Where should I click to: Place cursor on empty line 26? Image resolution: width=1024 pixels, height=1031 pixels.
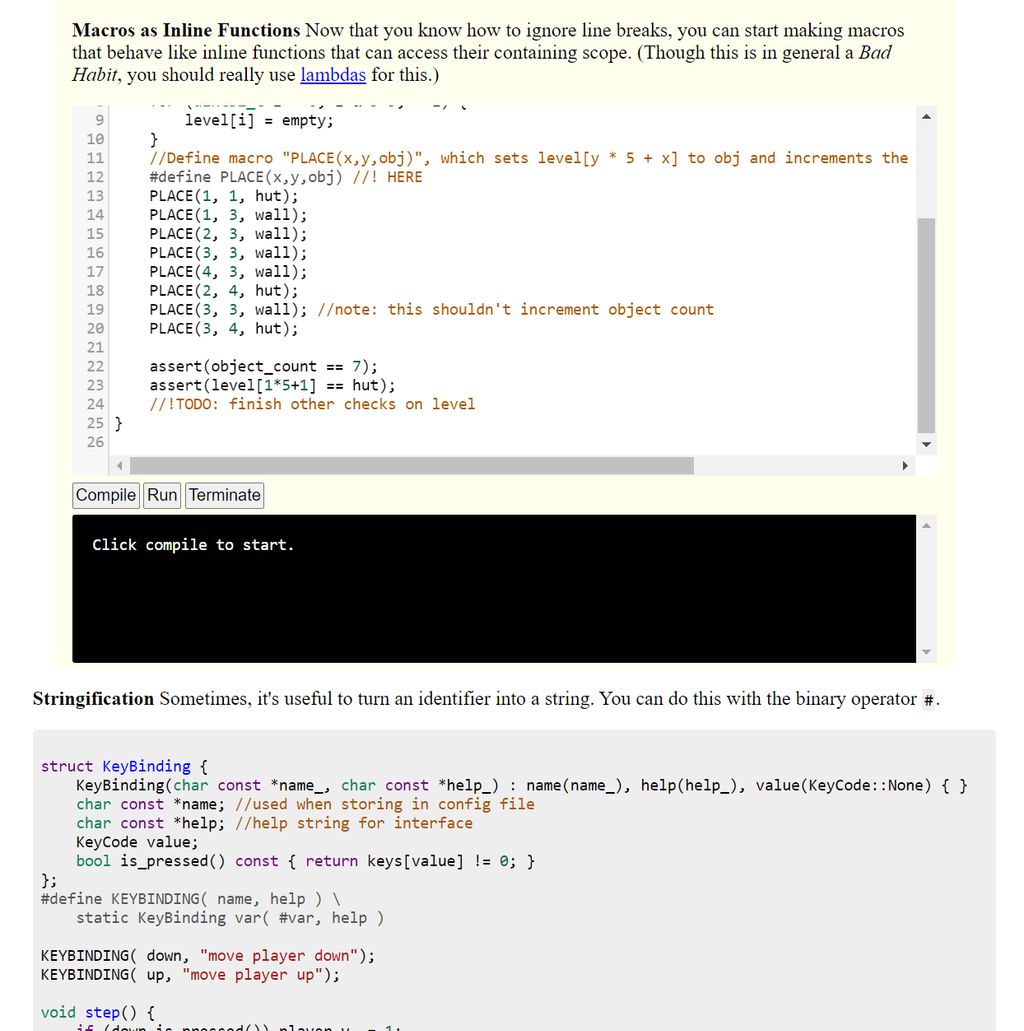400,442
